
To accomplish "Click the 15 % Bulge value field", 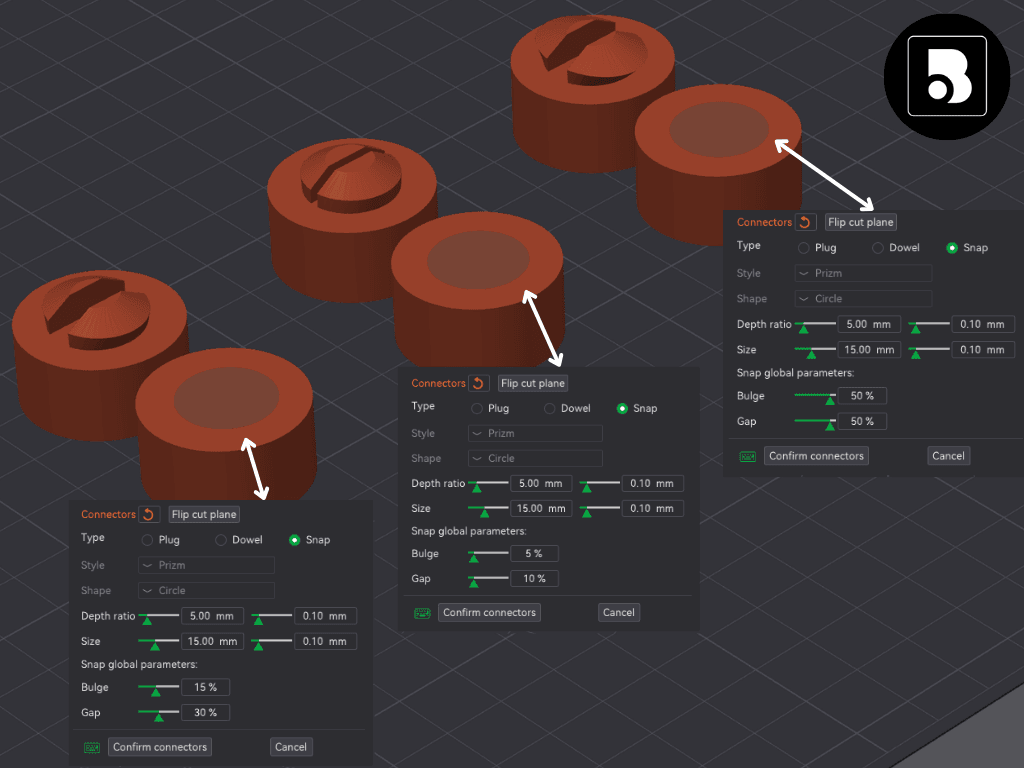I will 206,687.
